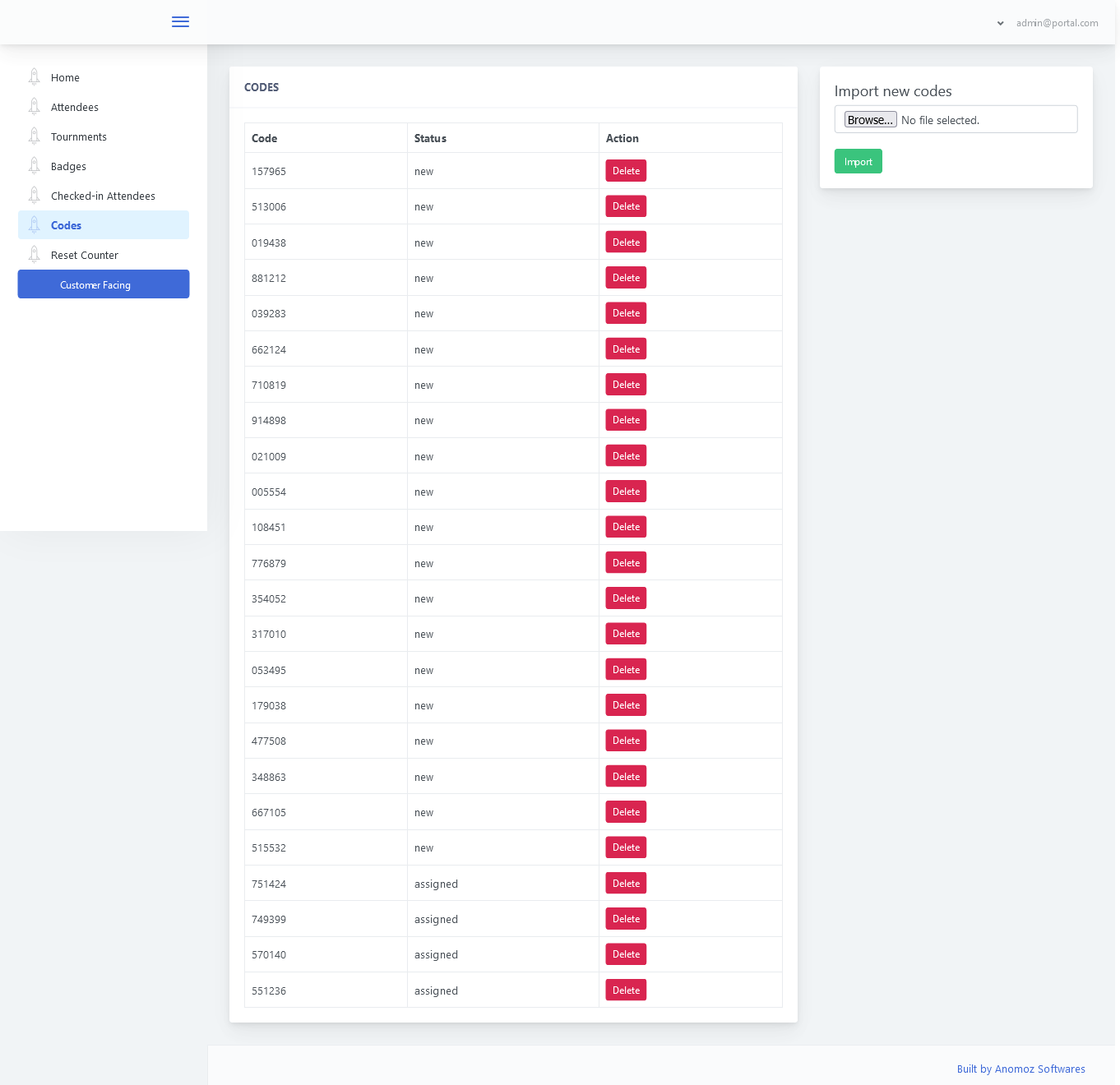Viewport: 1120px width, 1085px height.
Task: Click the green Import button
Action: click(858, 162)
